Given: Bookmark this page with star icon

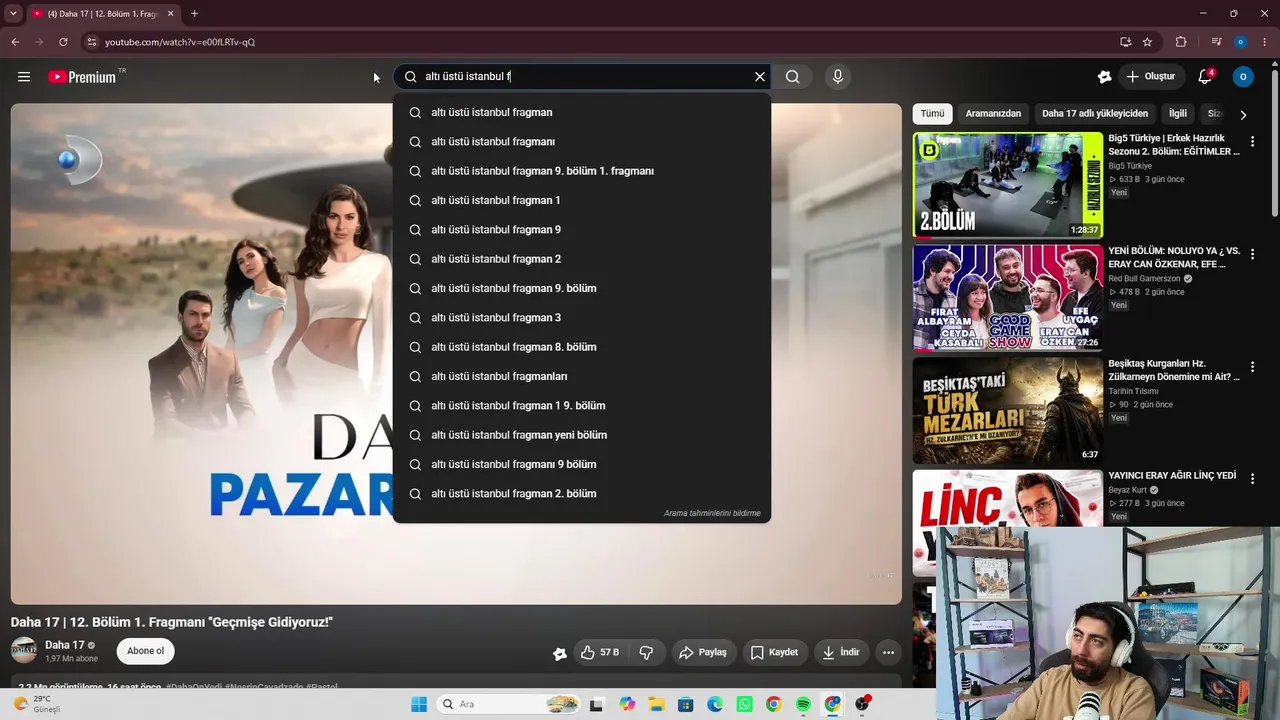Looking at the screenshot, I should 1147,42.
